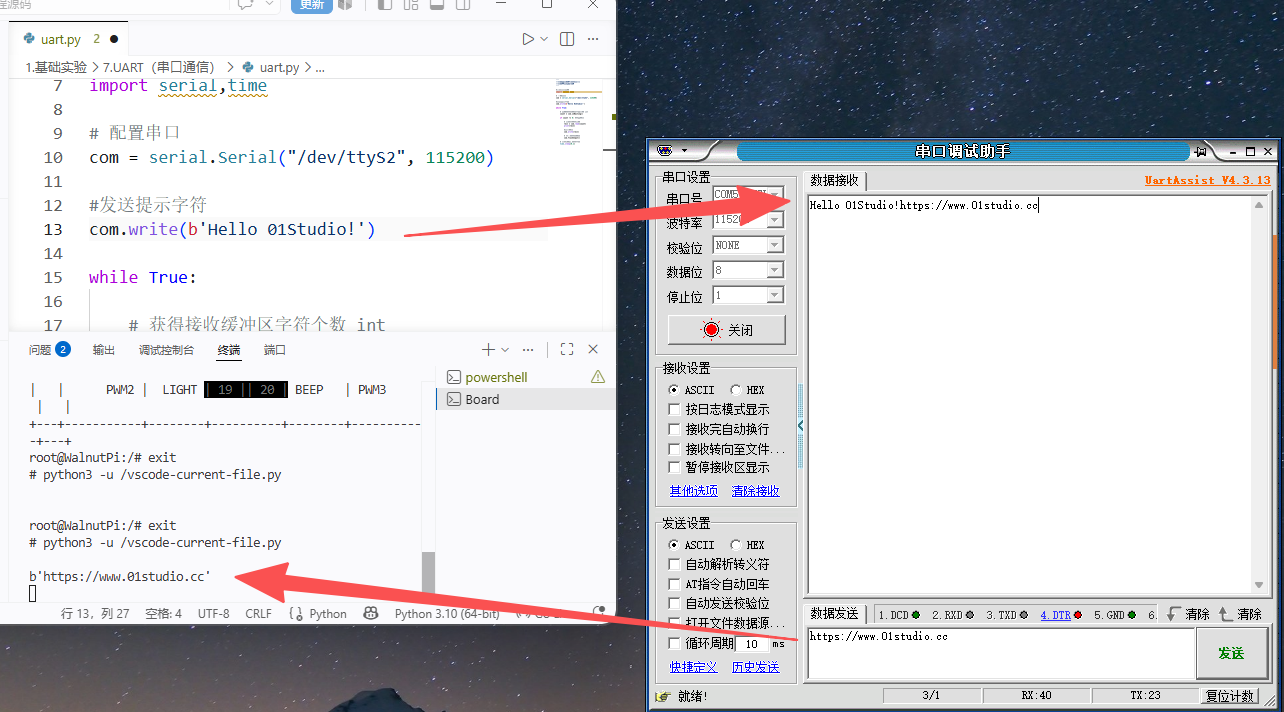Open the terminal panel ellipsis menu
The height and width of the screenshot is (712, 1284).
[x=528, y=349]
